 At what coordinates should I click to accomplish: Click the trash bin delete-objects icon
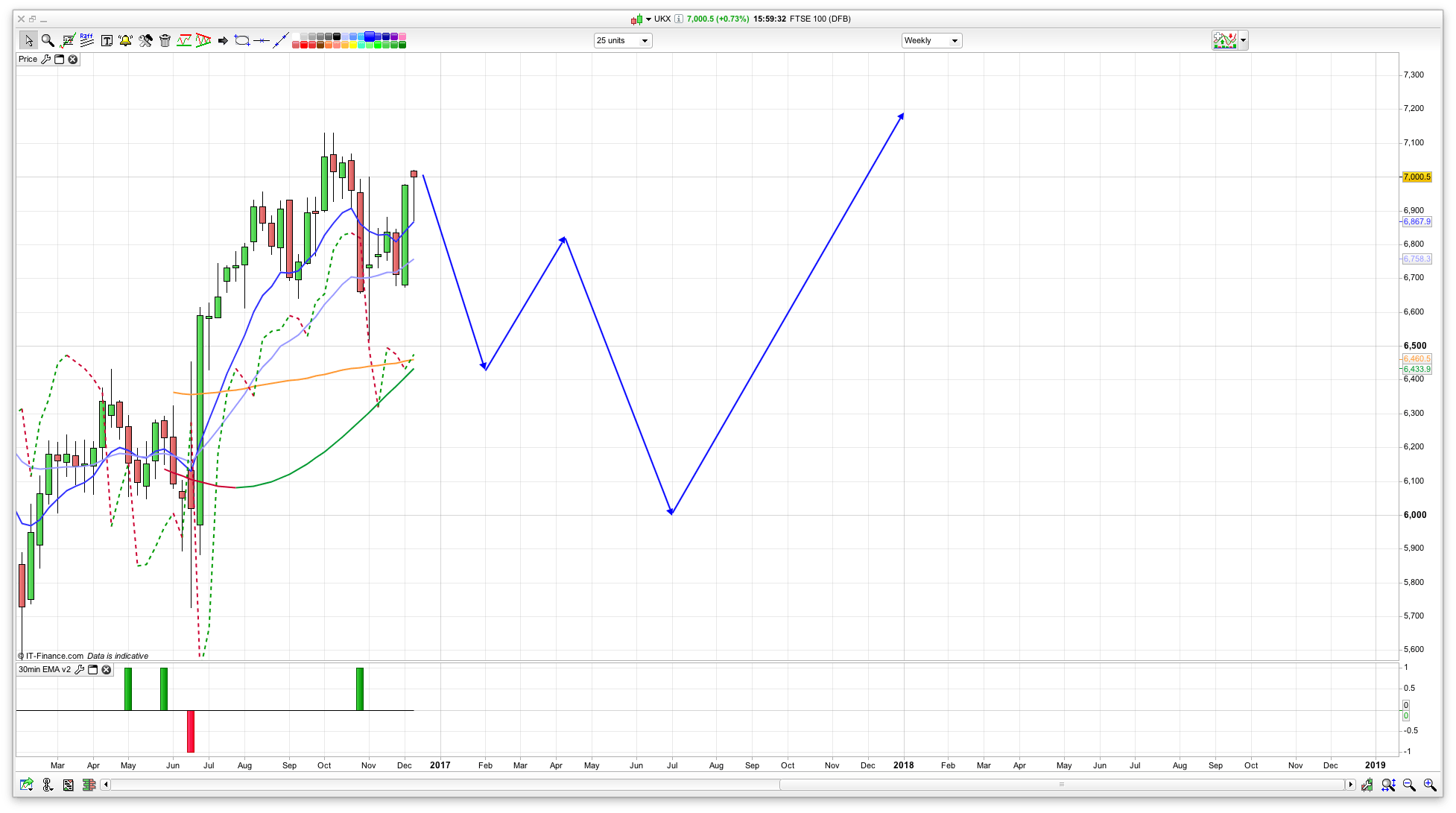pyautogui.click(x=165, y=40)
